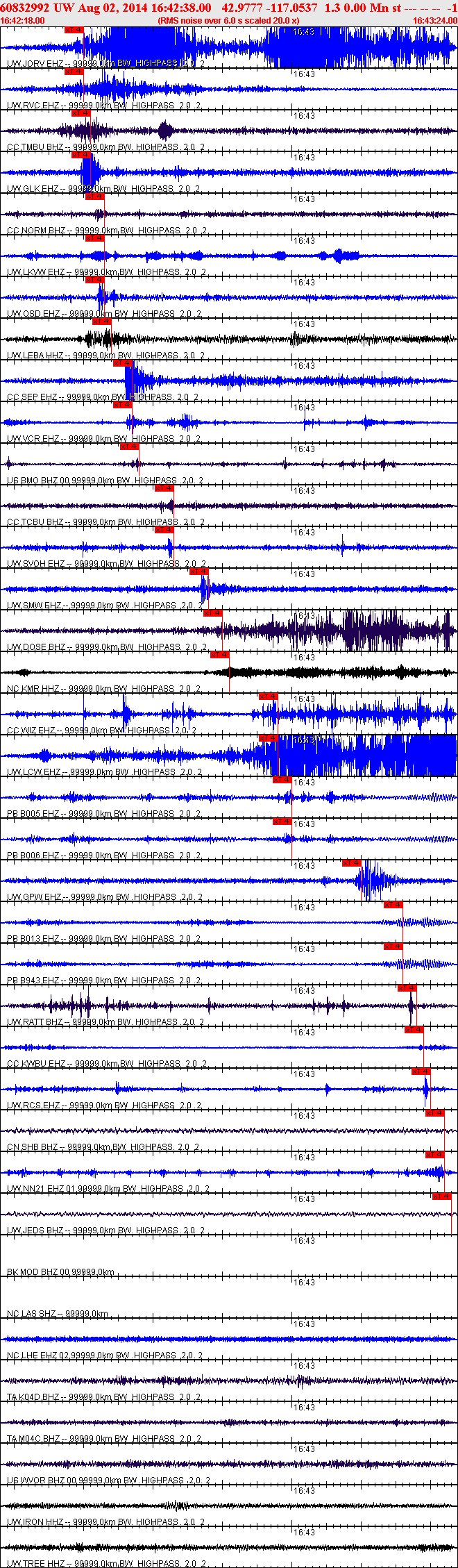458x1568 pixels.
Task: Click the pick flag on CC.SEP trace
Action: pos(122,363)
